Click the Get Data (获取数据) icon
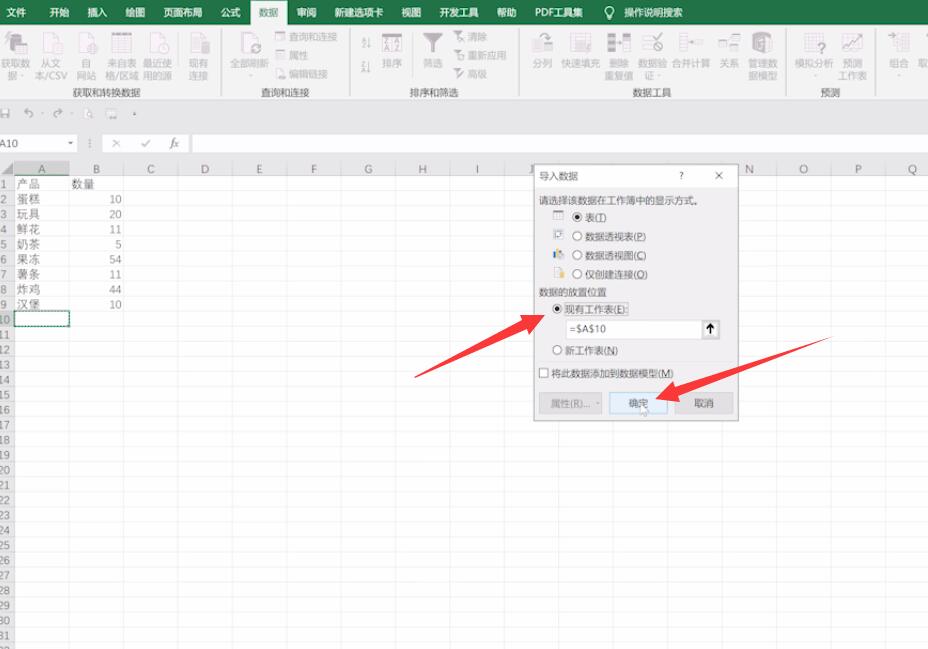928x649 pixels. (15, 44)
